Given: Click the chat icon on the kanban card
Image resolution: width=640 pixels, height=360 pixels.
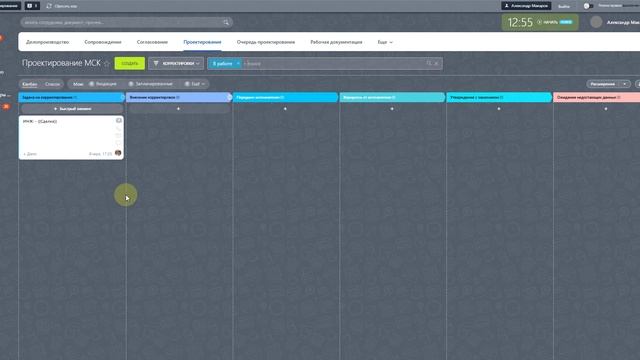Looking at the screenshot, I should click(119, 120).
